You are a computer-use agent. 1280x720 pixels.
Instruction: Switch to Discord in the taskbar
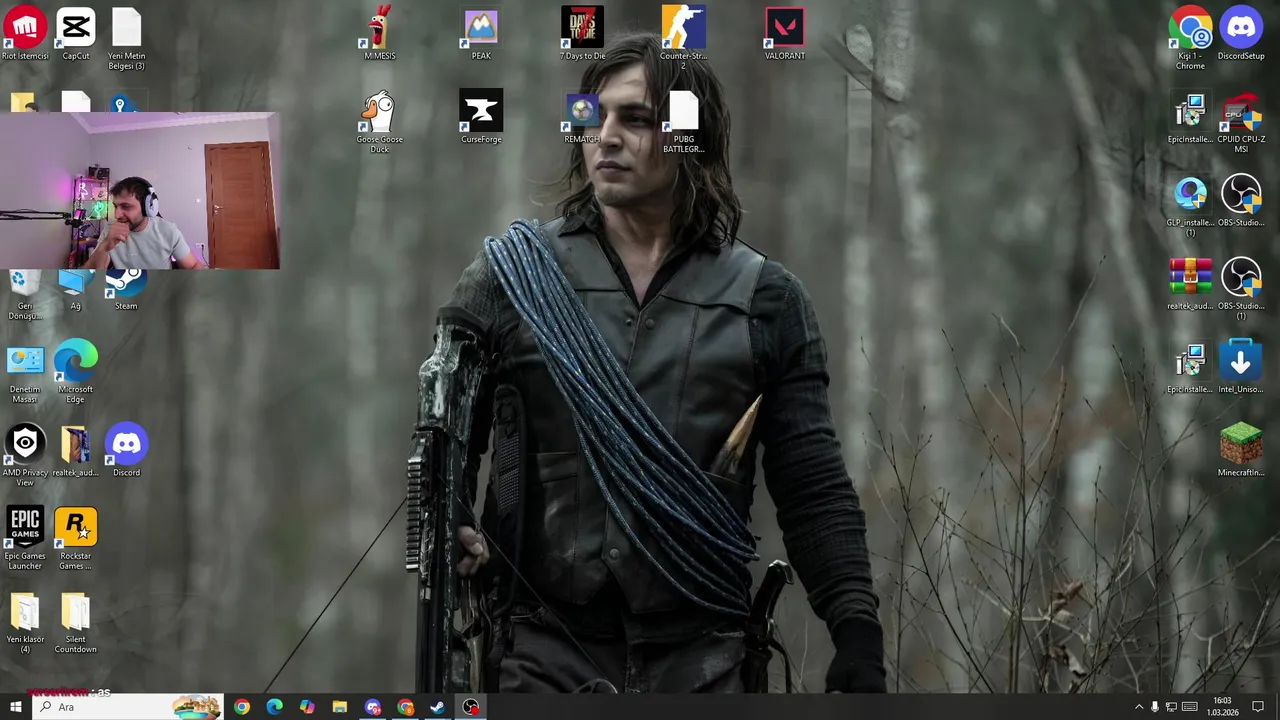pyautogui.click(x=373, y=707)
